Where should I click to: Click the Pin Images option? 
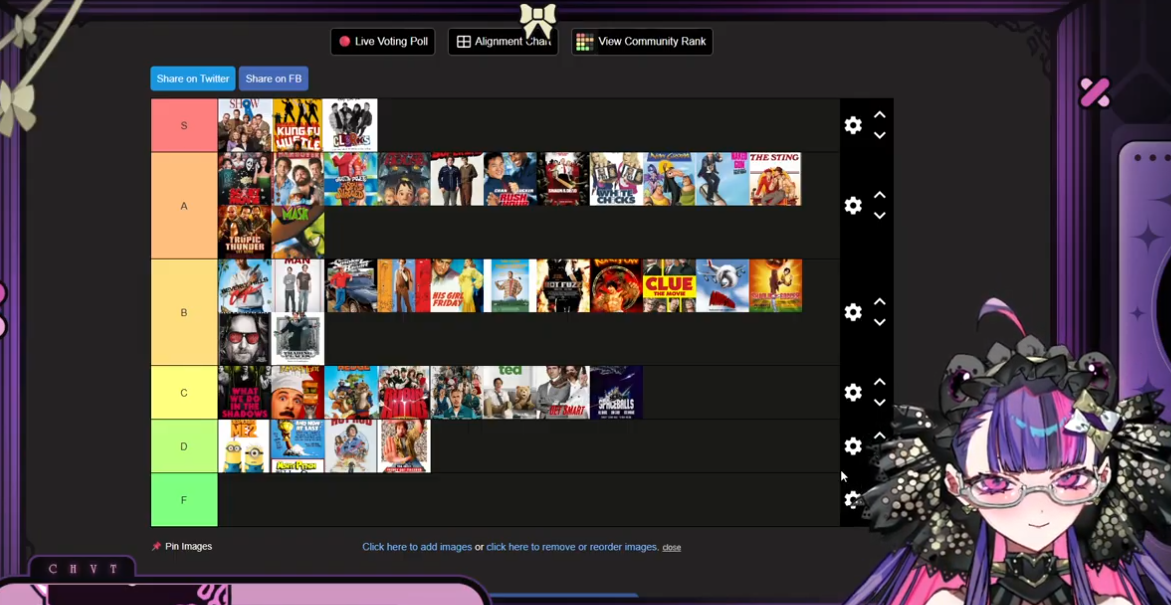pyautogui.click(x=182, y=547)
